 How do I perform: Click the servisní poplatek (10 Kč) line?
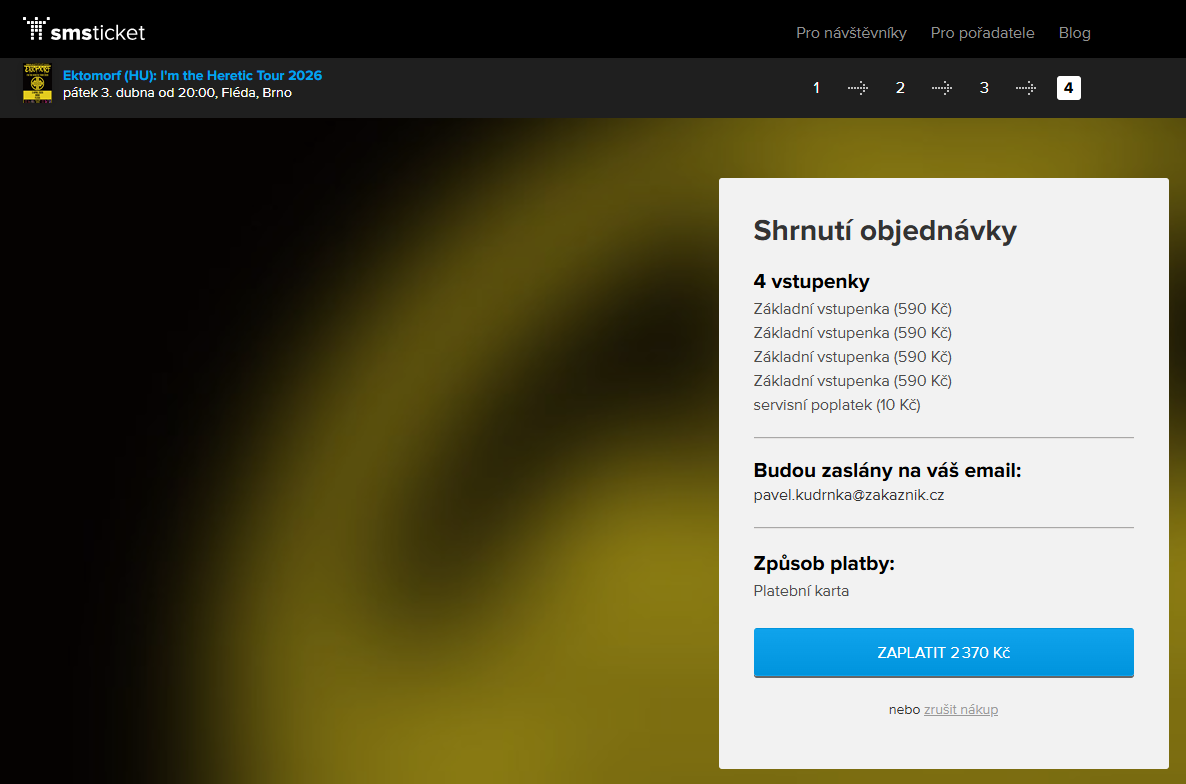836,405
